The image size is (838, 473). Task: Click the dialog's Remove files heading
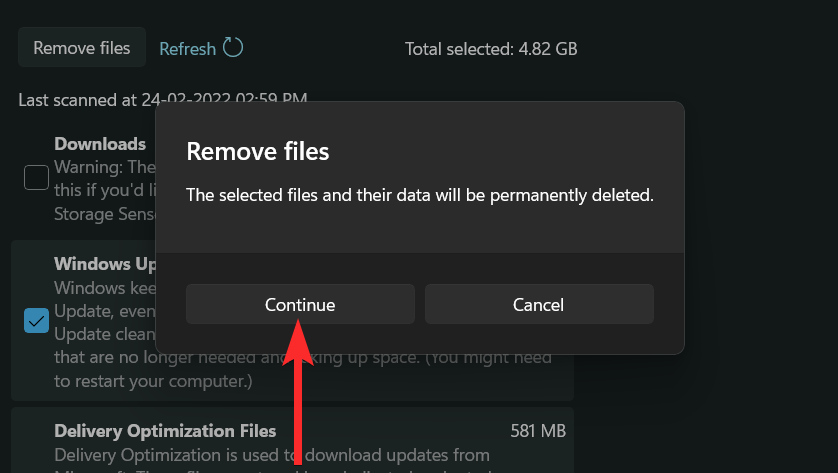coord(258,152)
